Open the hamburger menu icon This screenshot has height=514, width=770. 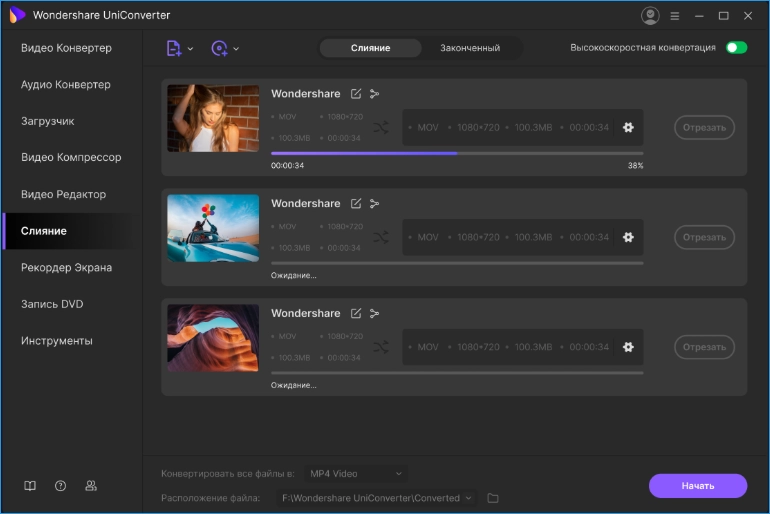[675, 16]
